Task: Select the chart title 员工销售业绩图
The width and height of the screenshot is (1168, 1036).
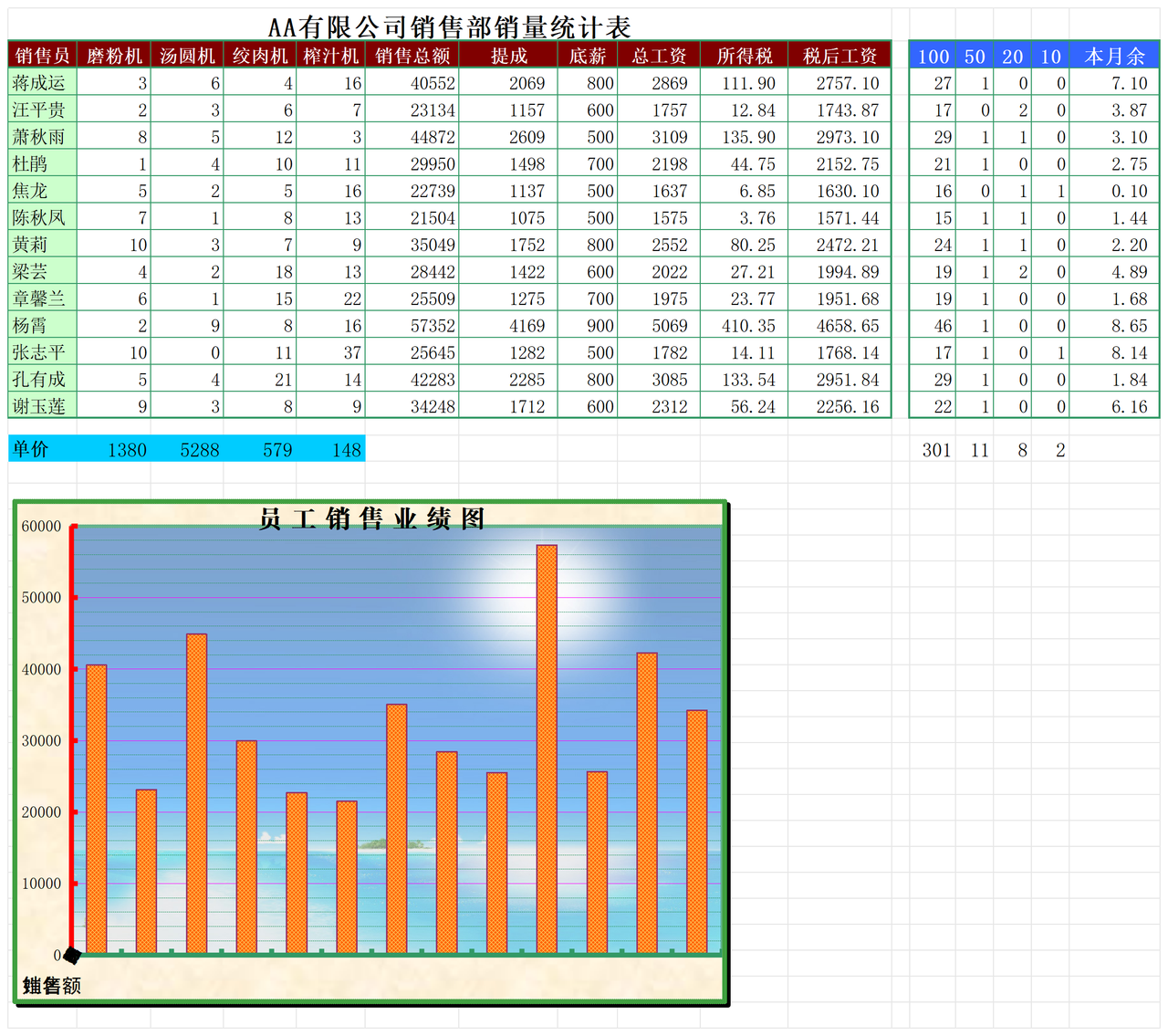Action: click(x=371, y=518)
